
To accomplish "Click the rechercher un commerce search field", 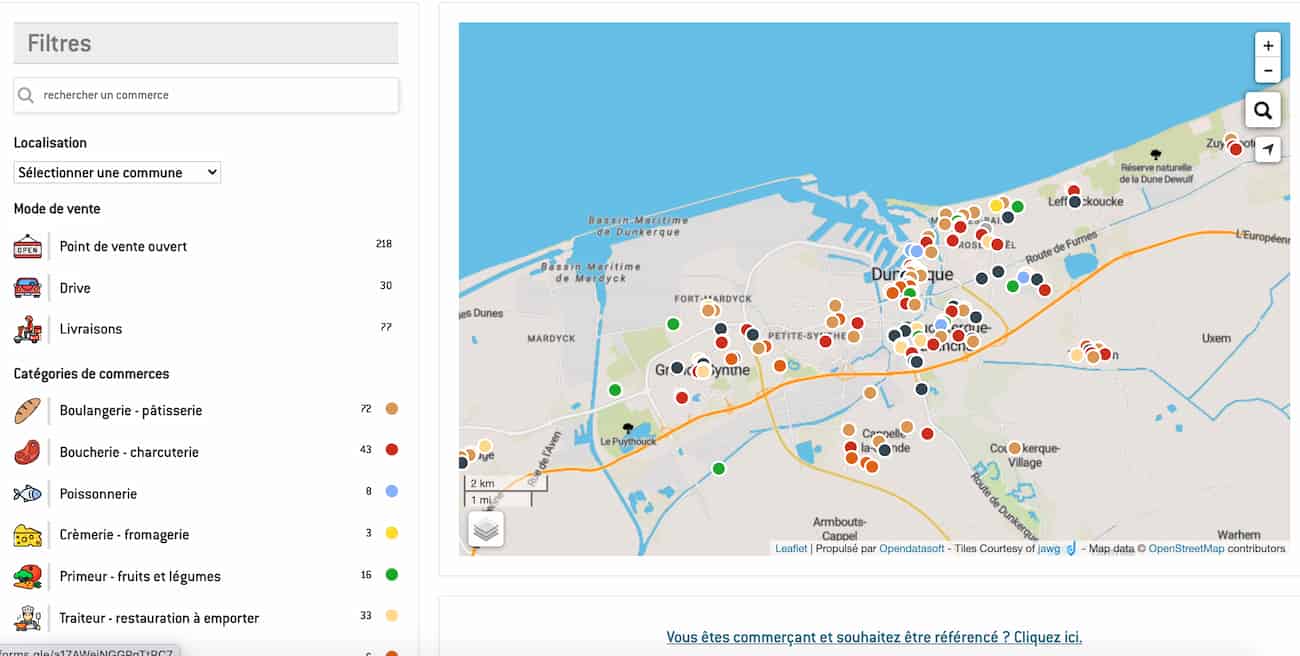I will [x=215, y=95].
